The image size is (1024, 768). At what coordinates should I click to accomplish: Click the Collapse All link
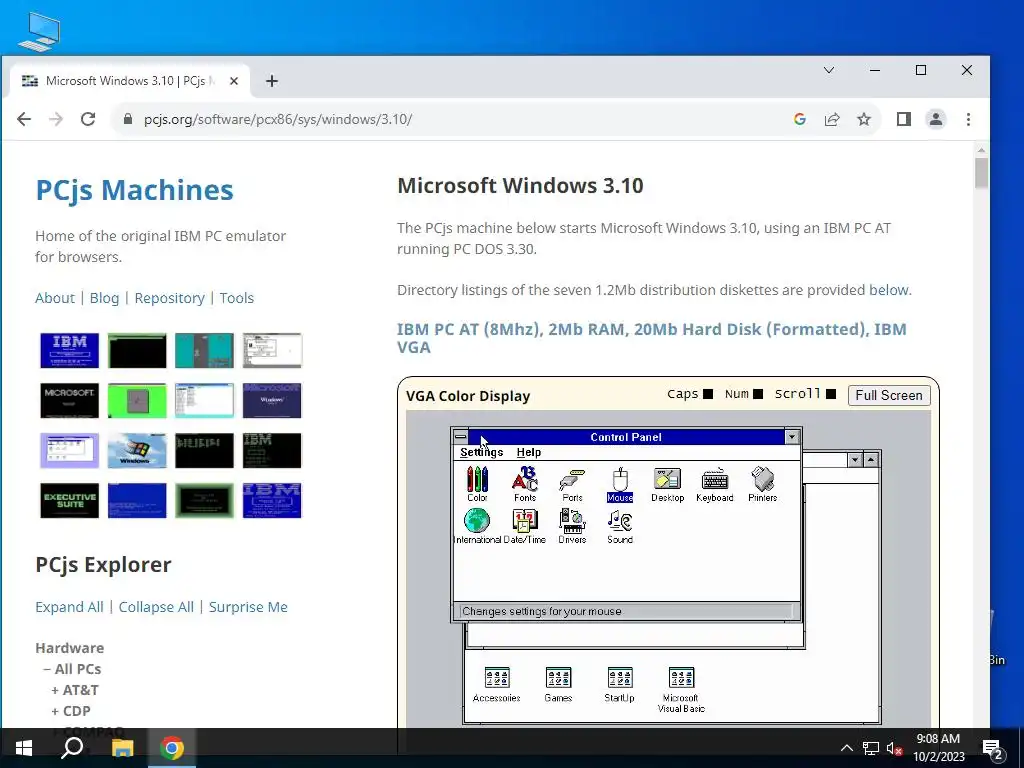(x=156, y=607)
